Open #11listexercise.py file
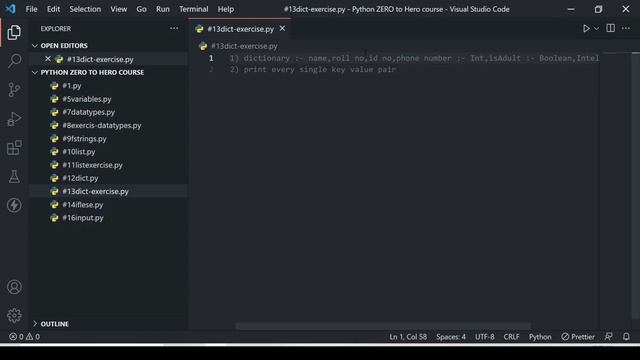 tap(109, 165)
